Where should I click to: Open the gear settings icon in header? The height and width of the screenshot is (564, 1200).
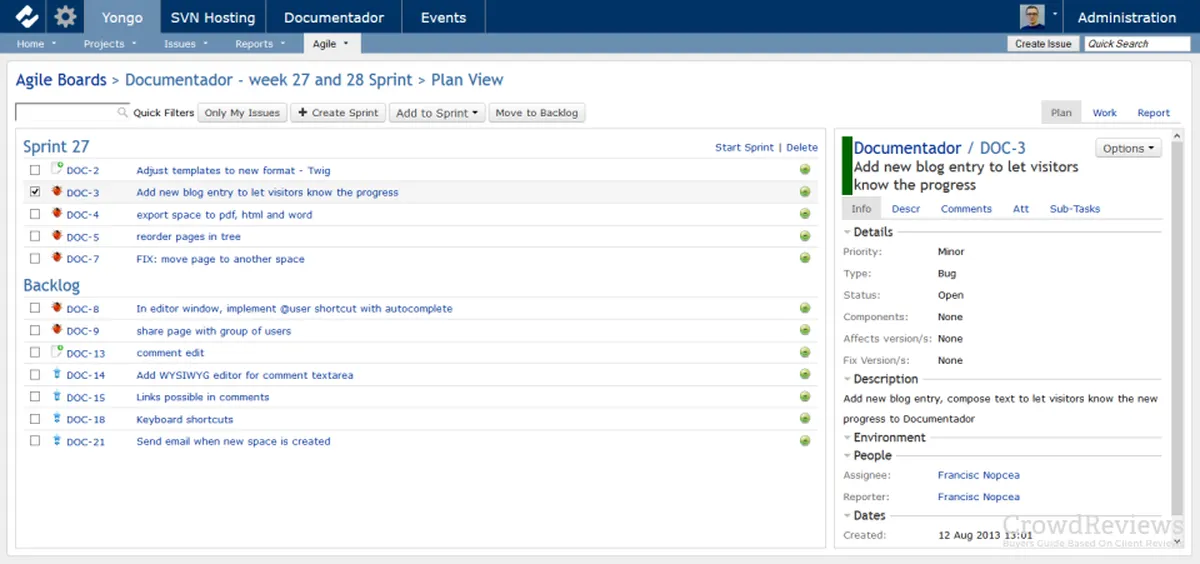[x=65, y=17]
